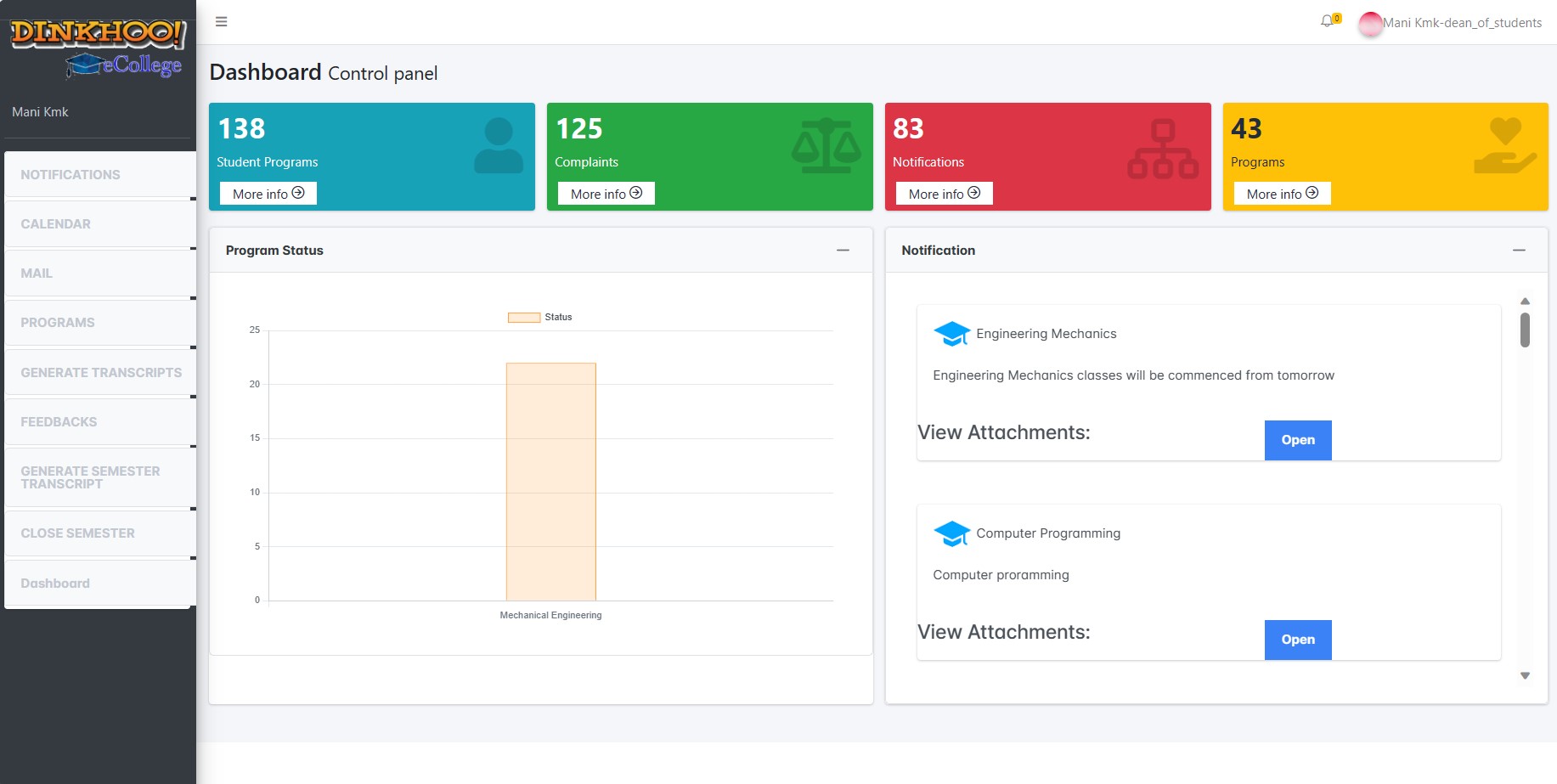Screen dimensions: 1557x784
Task: Click the graduation cap icon beside Computer Programming
Action: pos(951,533)
